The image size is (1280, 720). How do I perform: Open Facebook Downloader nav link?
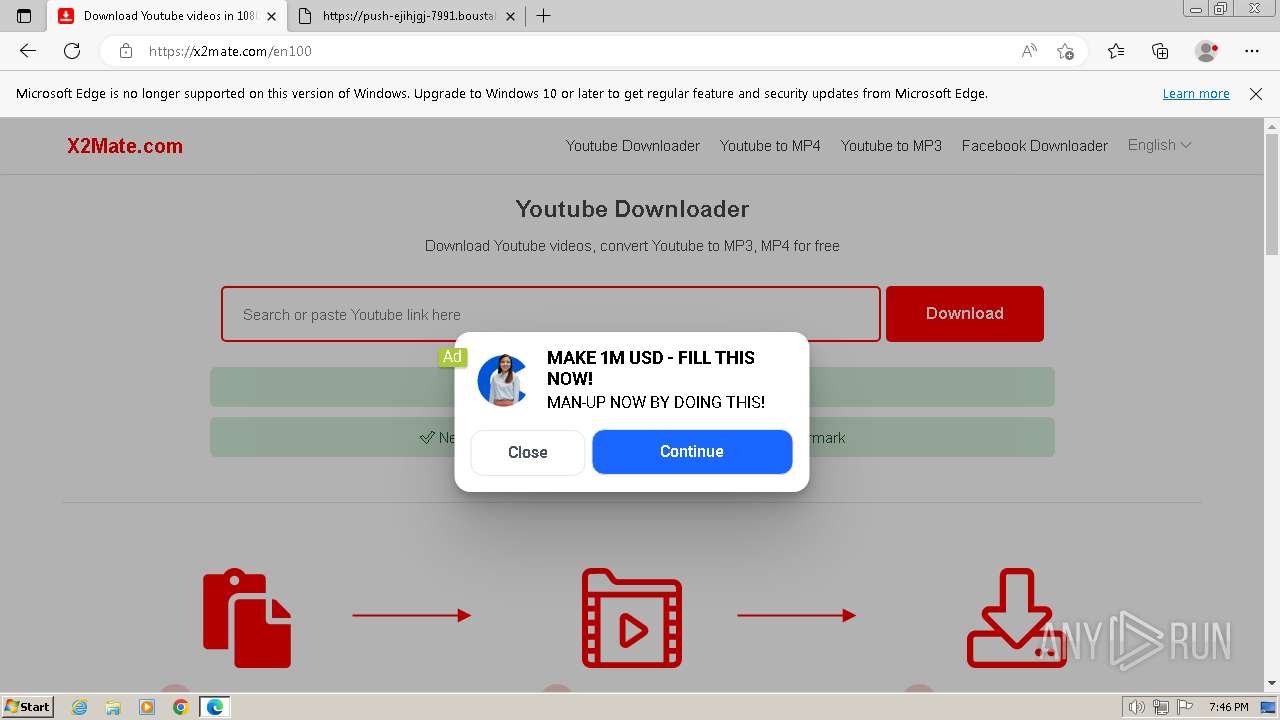tap(1035, 146)
